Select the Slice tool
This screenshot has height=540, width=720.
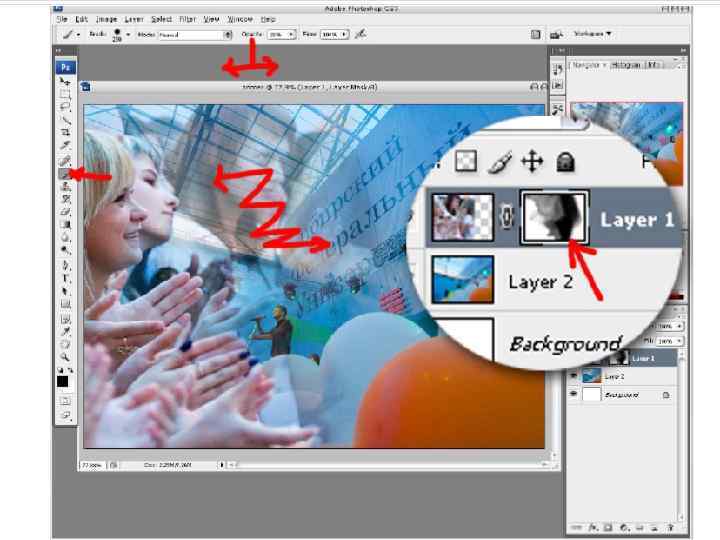[65, 145]
